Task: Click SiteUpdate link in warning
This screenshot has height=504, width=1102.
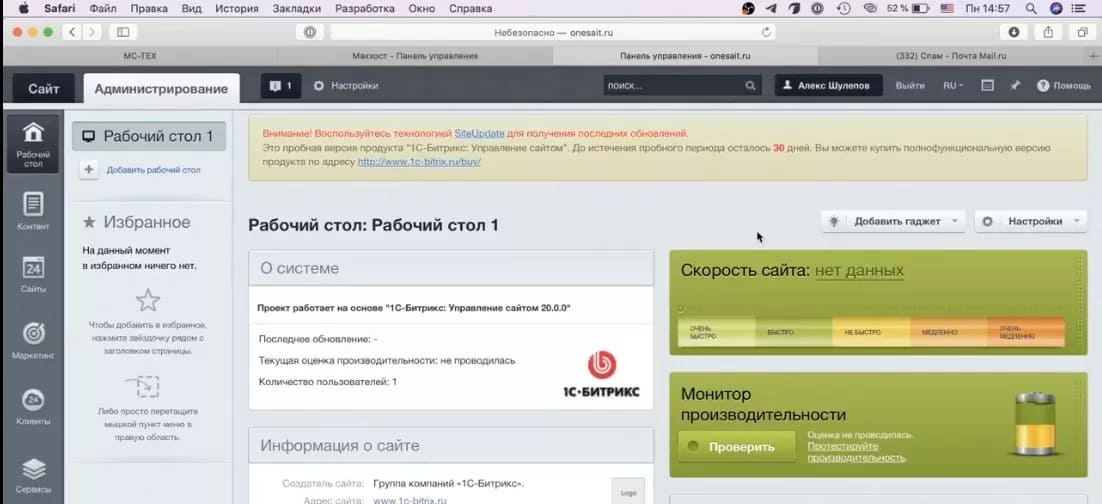Action: click(479, 133)
